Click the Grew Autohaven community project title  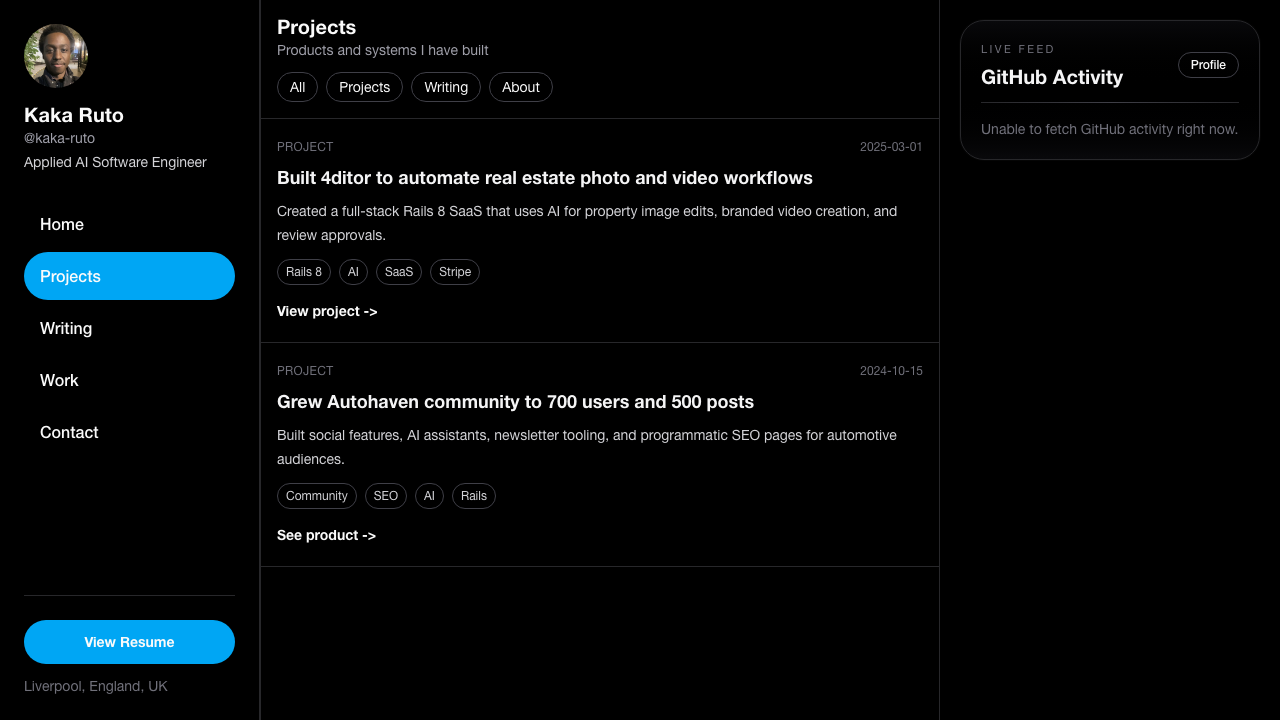coord(515,401)
